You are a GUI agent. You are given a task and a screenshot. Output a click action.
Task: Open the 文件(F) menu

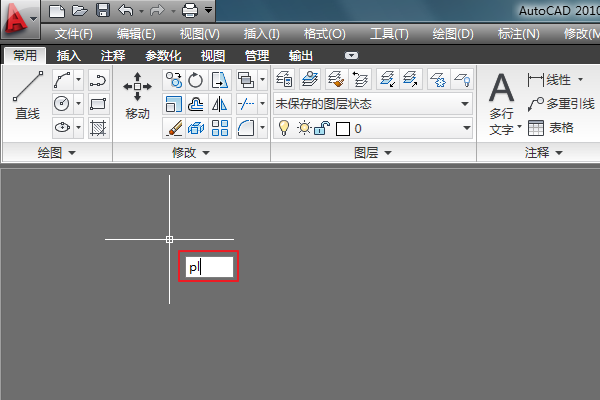click(73, 34)
